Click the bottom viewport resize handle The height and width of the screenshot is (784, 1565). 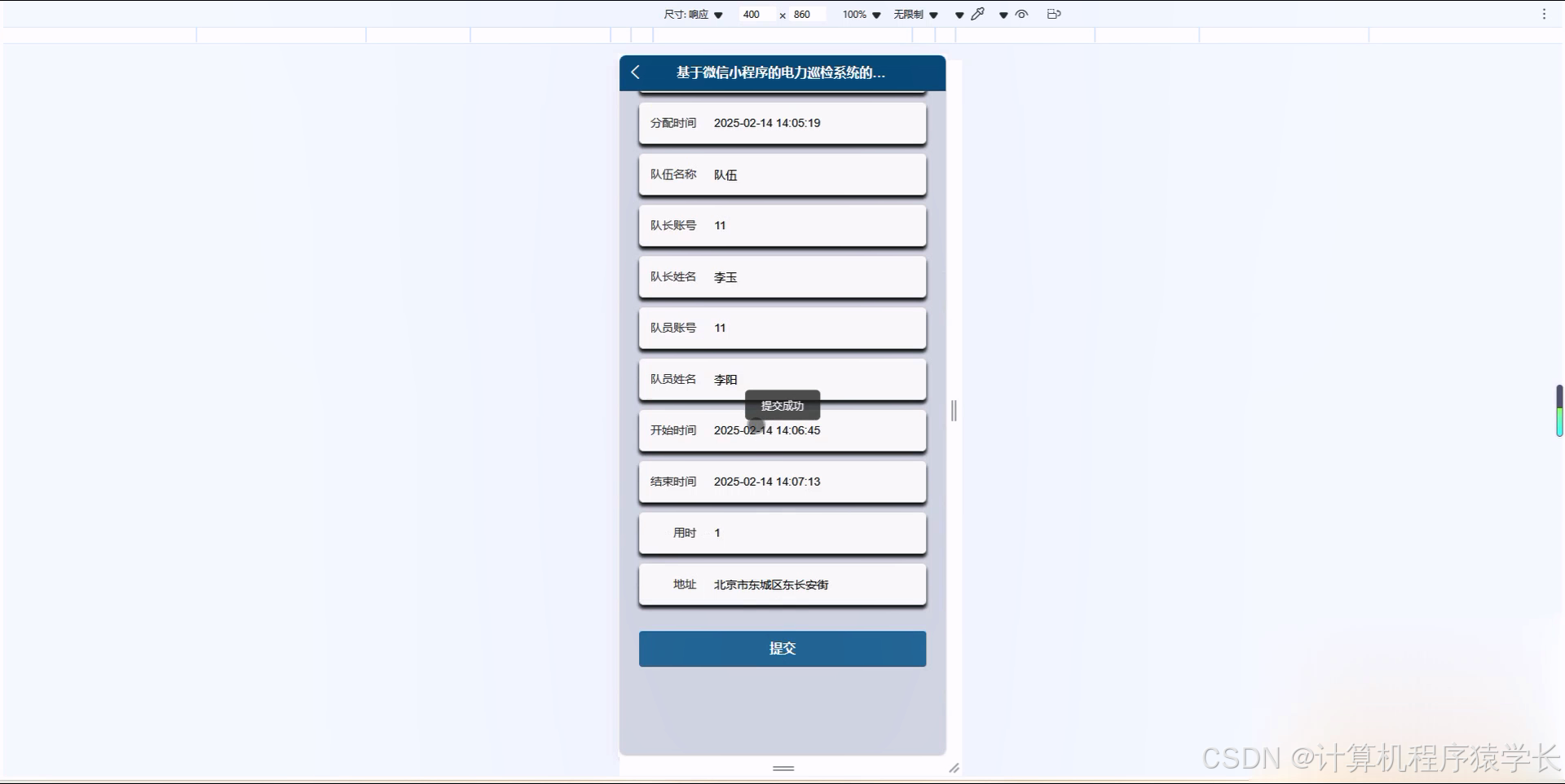click(783, 769)
